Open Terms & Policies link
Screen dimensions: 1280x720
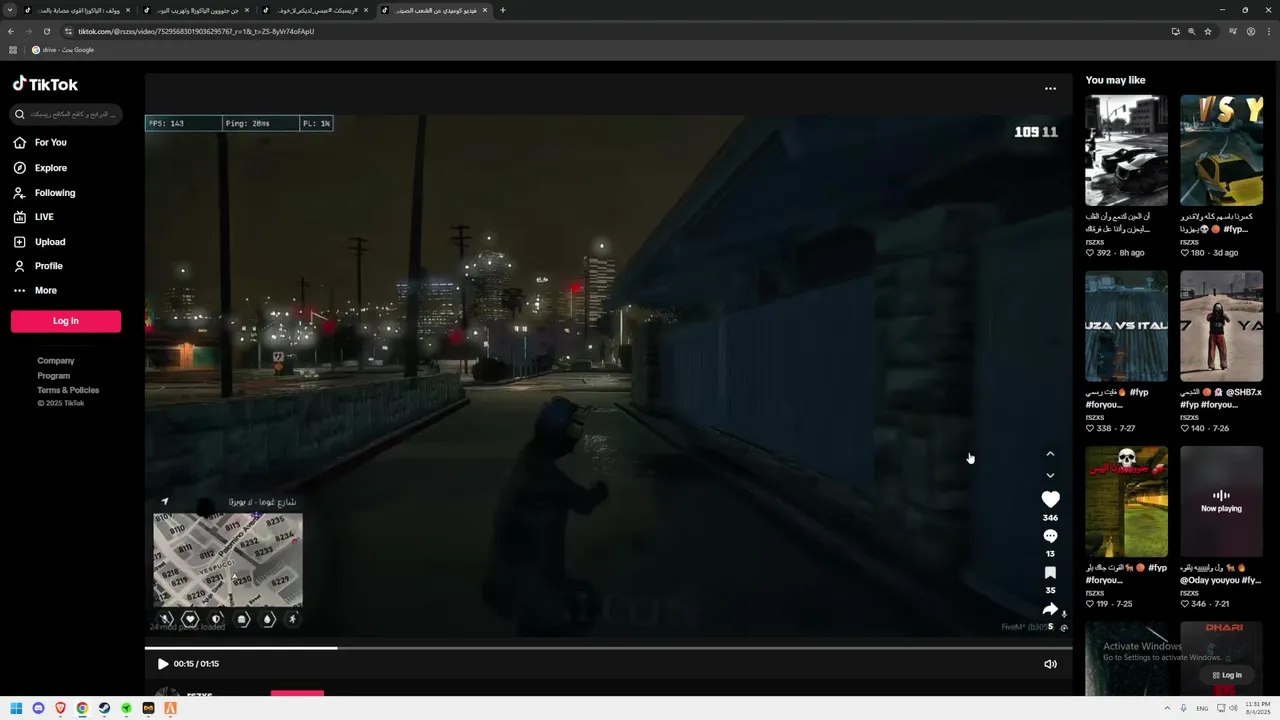pyautogui.click(x=68, y=390)
